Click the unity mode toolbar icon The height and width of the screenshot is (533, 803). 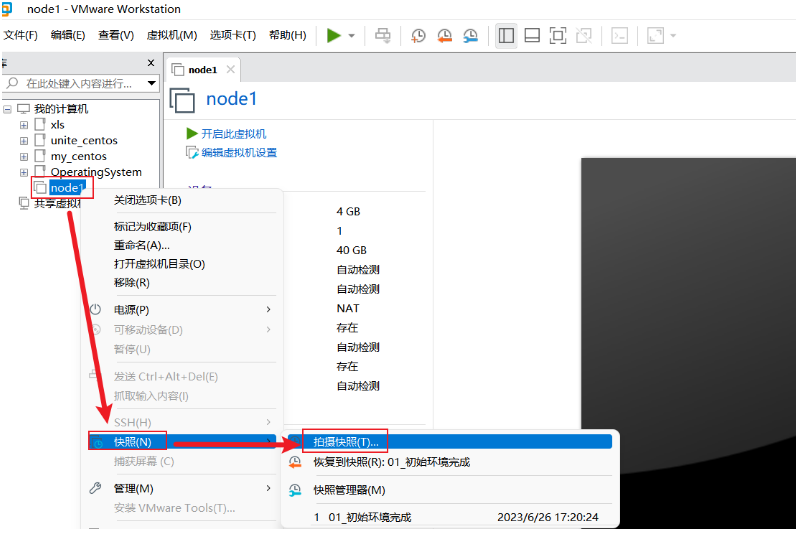pos(583,35)
